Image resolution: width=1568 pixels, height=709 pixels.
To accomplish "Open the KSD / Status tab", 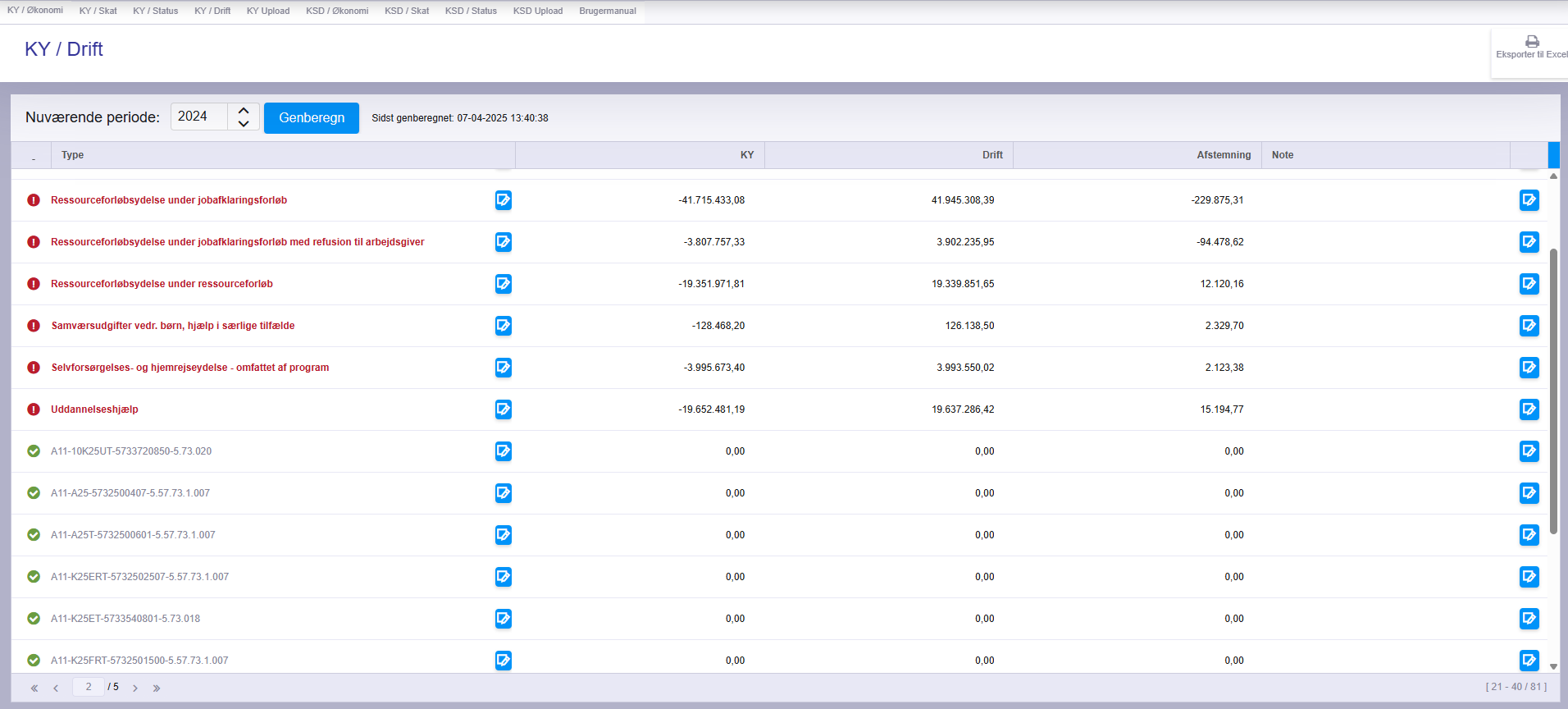I will [471, 11].
